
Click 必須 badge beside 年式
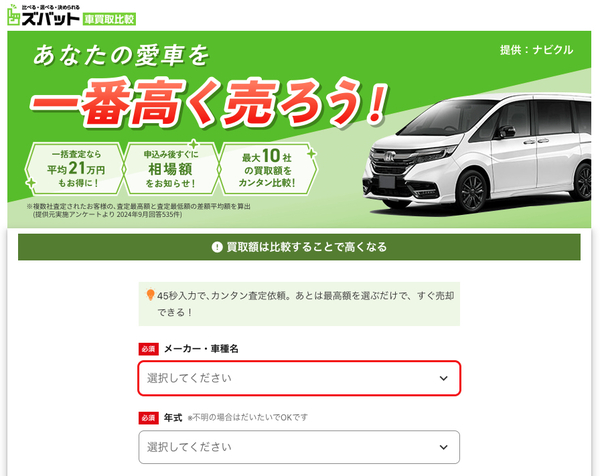click(148, 418)
